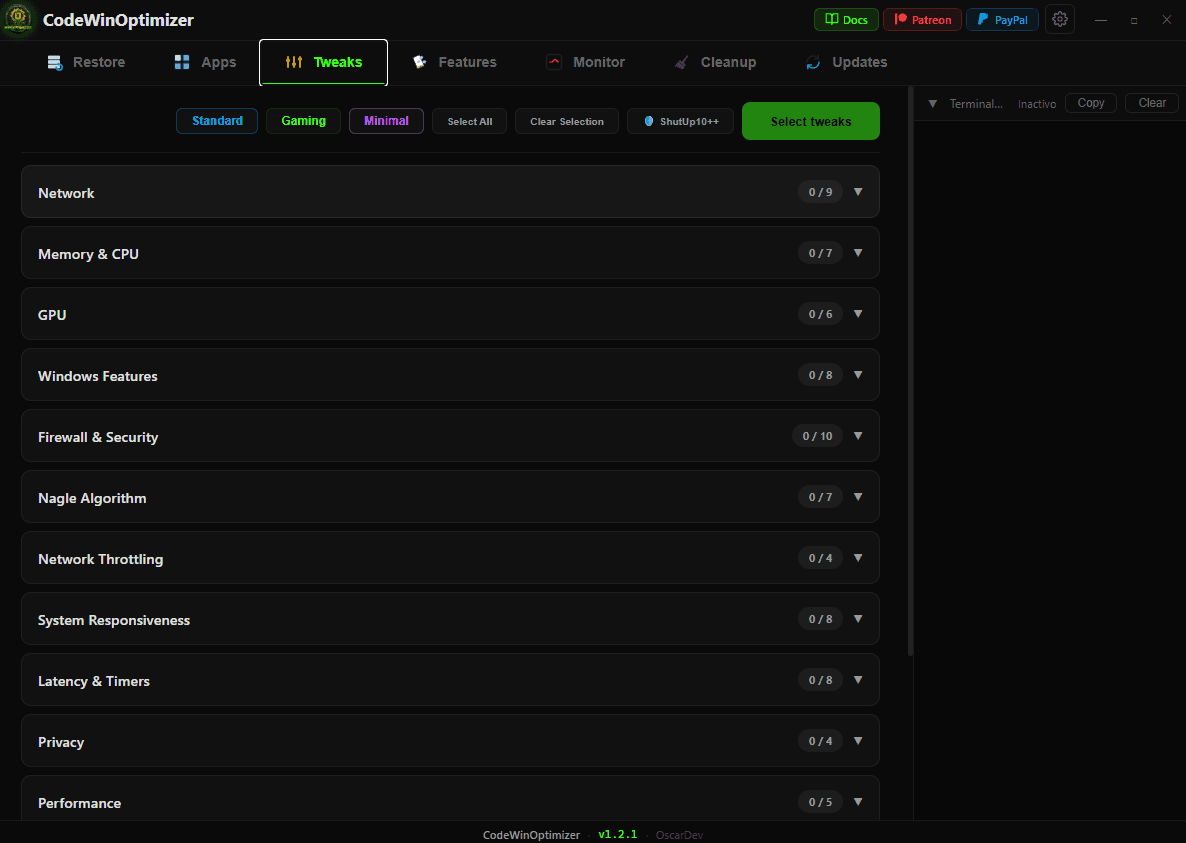This screenshot has width=1186, height=843.
Task: Click the CodeWinOptimizer logo icon
Action: click(18, 19)
